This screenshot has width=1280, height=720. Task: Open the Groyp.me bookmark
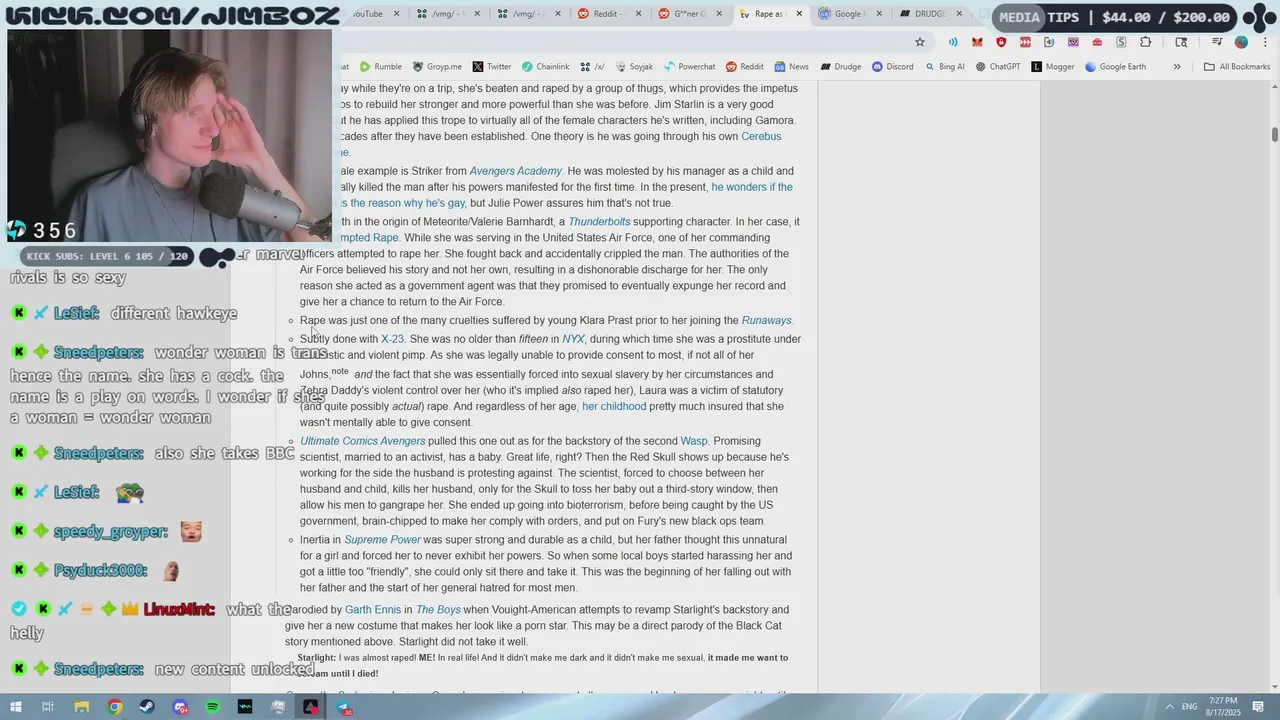tap(437, 67)
